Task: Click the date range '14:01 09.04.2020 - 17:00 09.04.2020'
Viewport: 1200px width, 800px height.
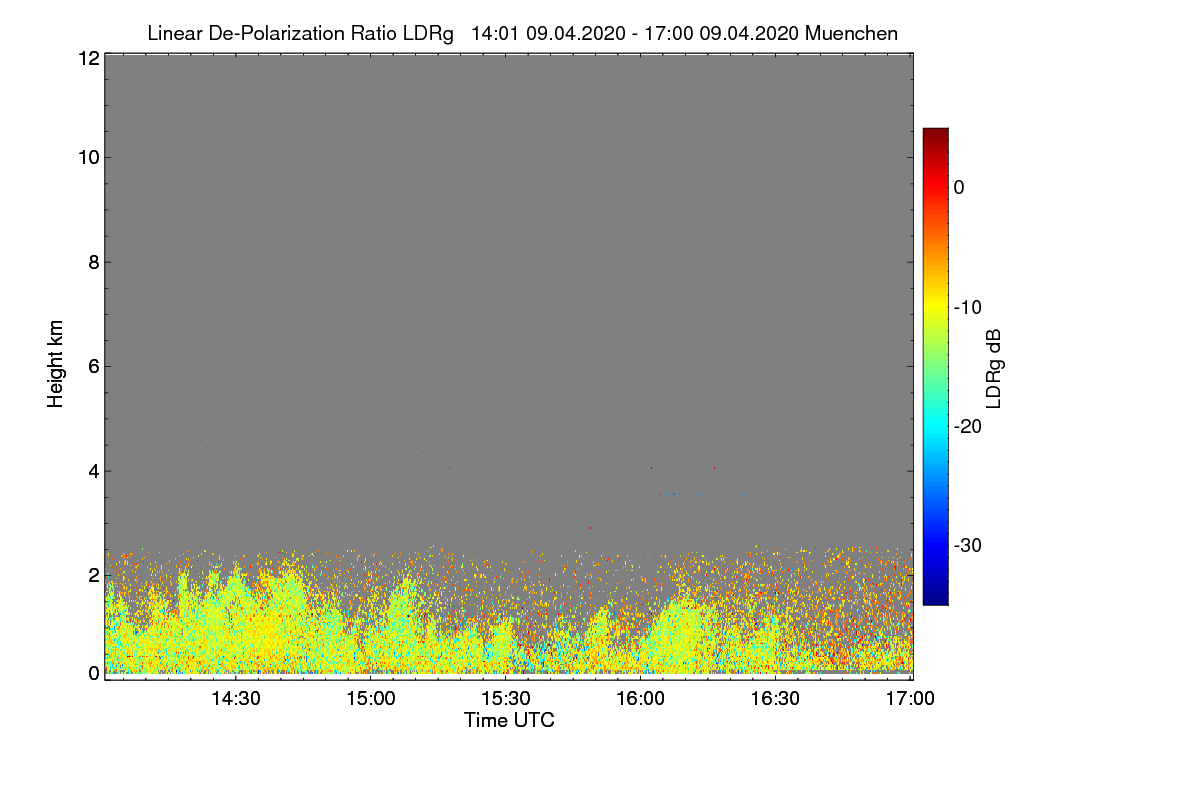Action: (634, 33)
